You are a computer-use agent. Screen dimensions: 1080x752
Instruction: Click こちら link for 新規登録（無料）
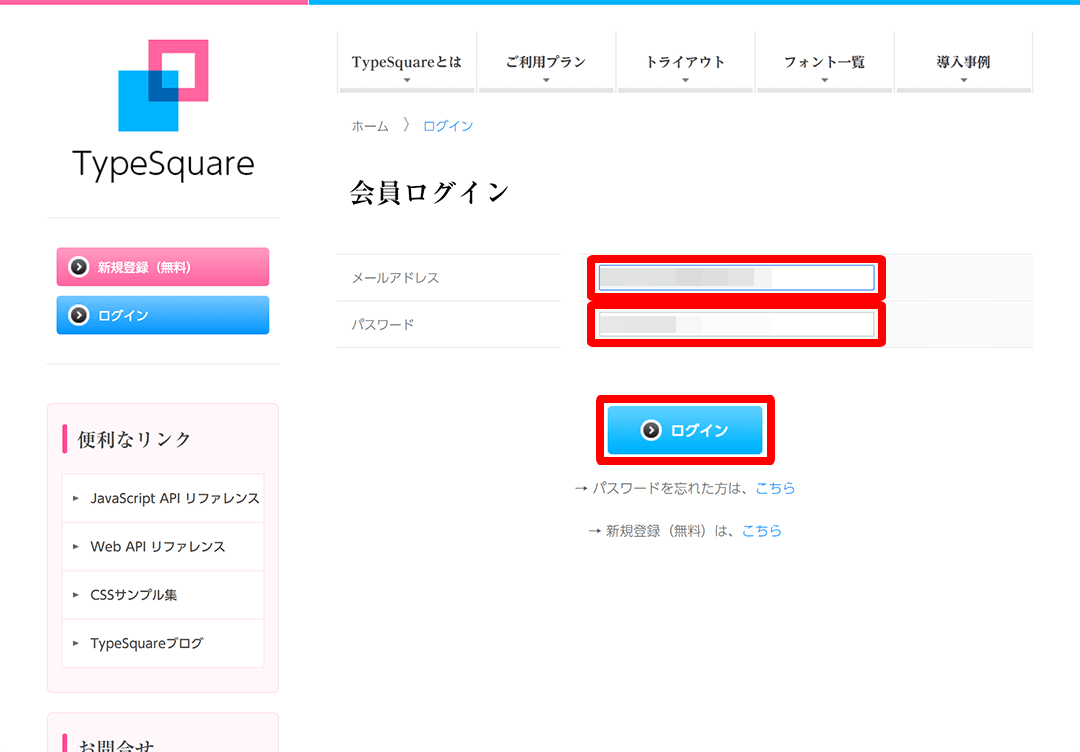point(761,531)
